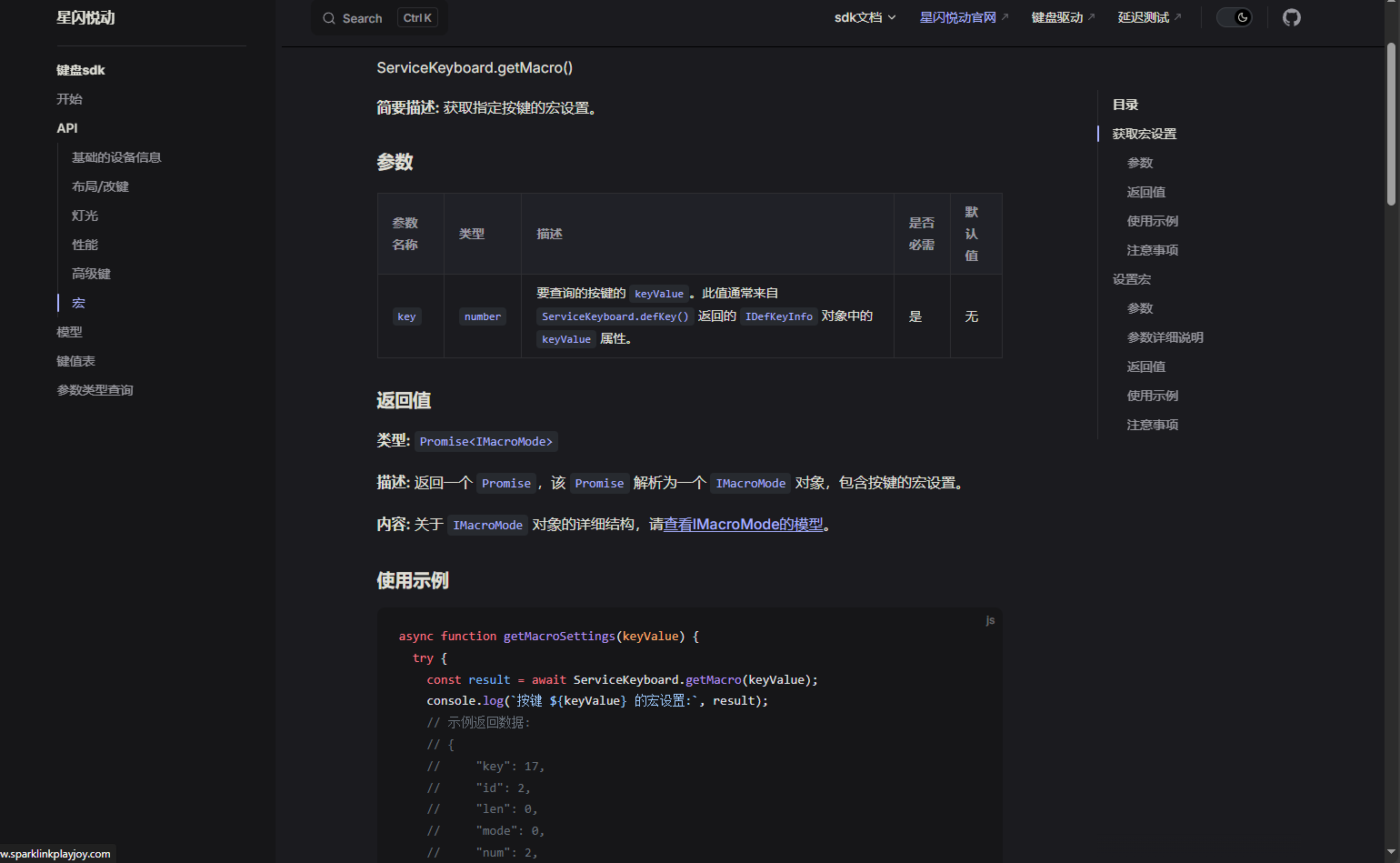Select API section in sidebar
This screenshot has width=1400, height=863.
[x=67, y=128]
